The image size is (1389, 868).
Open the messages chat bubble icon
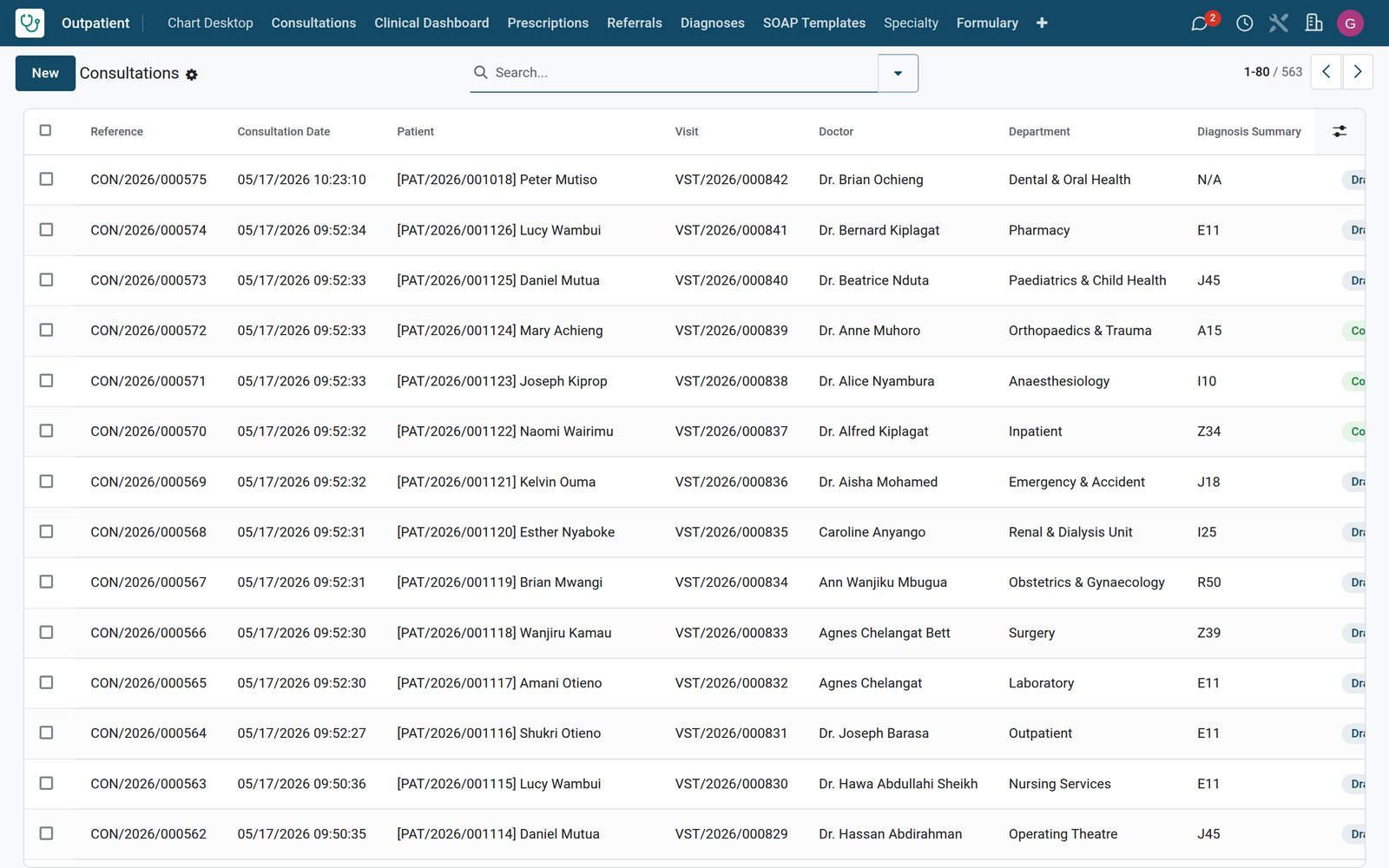(x=1200, y=23)
